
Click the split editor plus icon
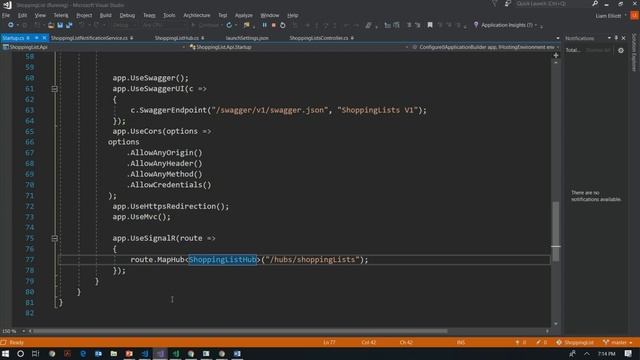[556, 55]
